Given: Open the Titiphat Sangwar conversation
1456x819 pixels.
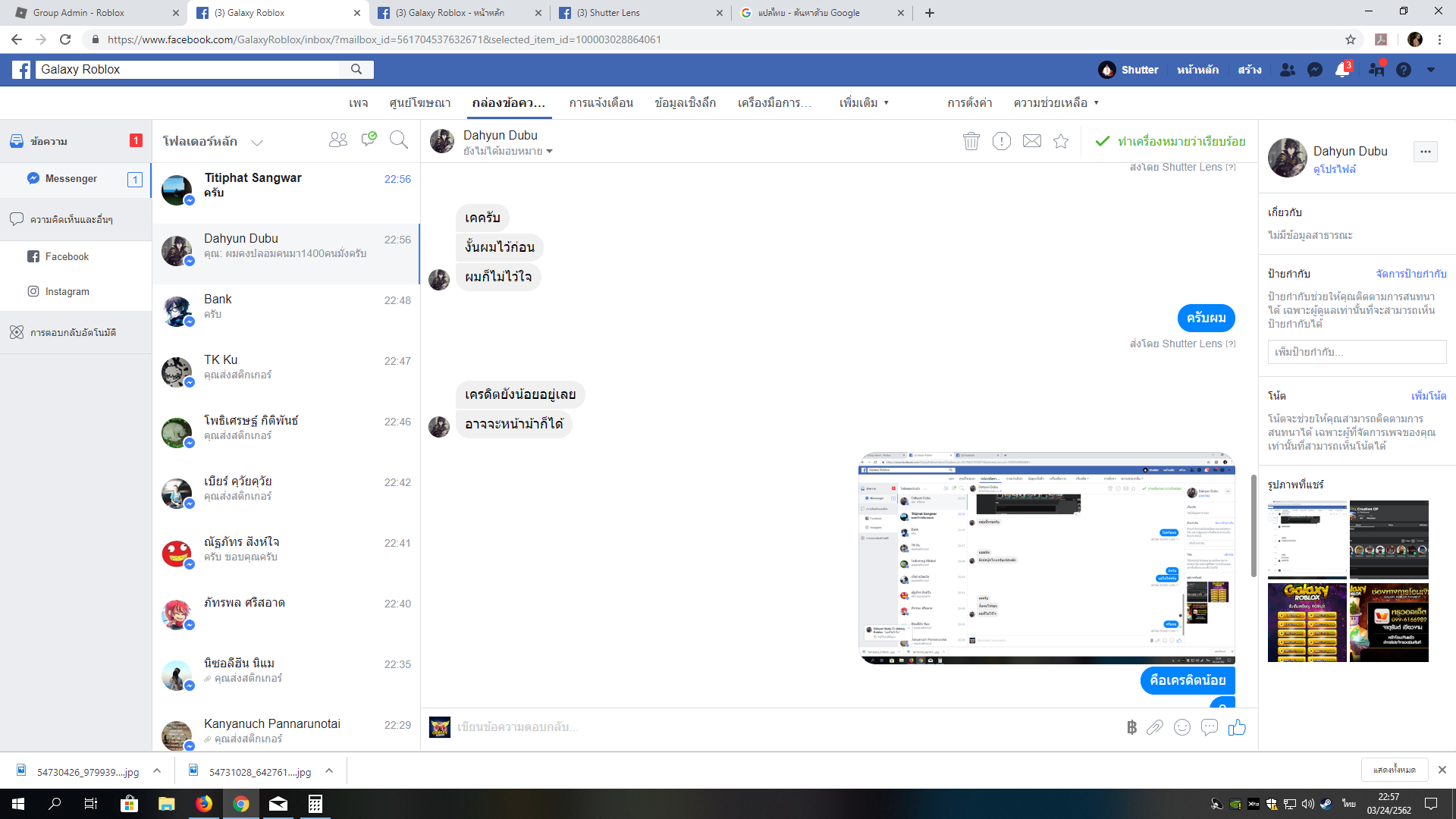Looking at the screenshot, I should point(286,193).
